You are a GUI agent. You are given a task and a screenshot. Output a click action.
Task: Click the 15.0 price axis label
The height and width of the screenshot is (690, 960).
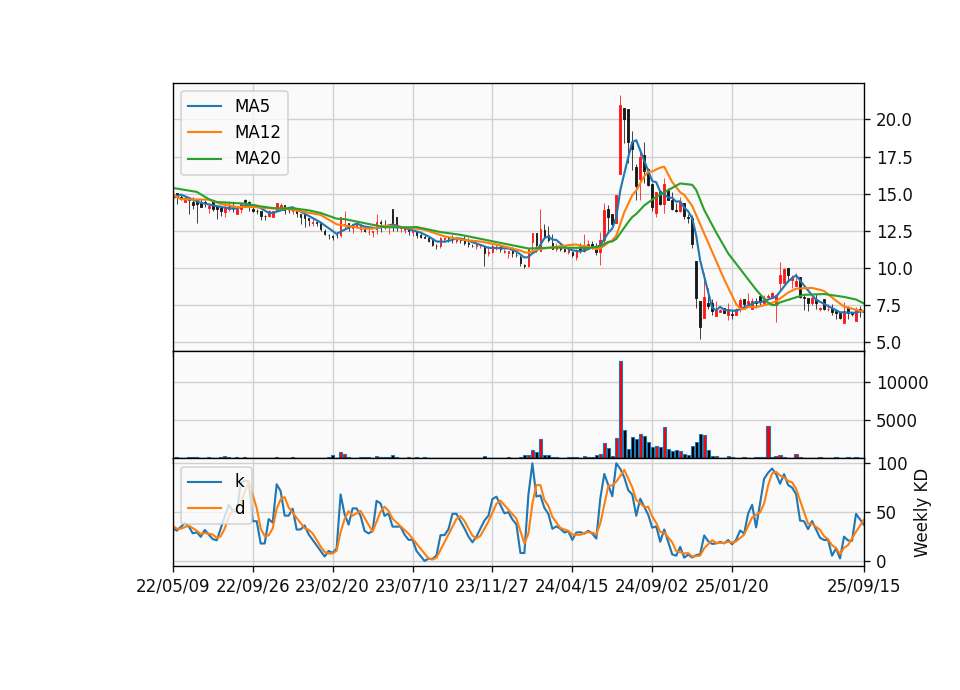point(894,195)
